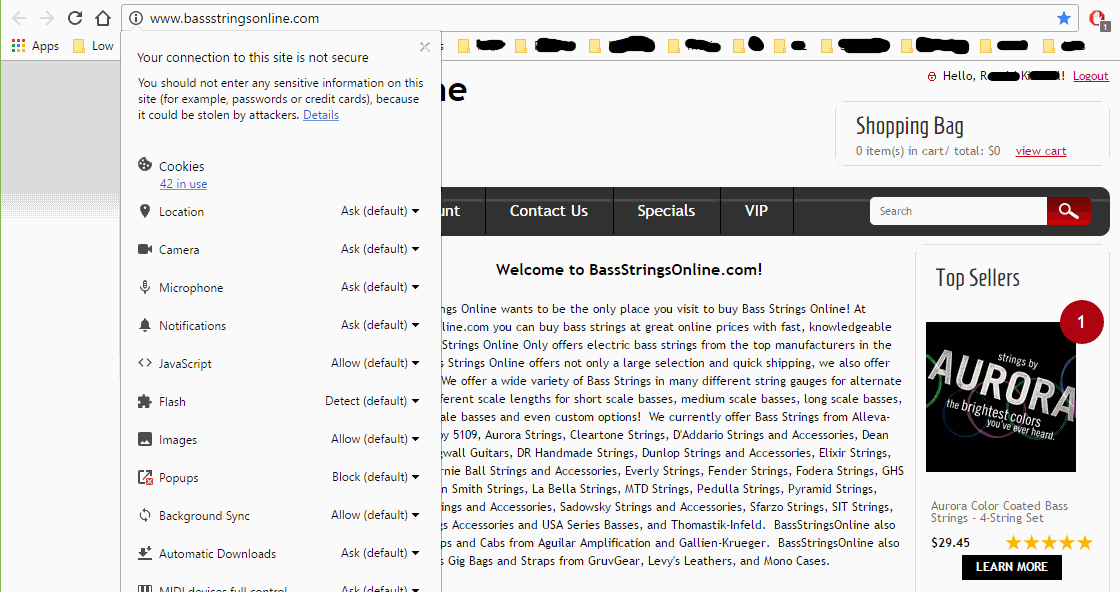Screen dimensions: 1120x592
Task: Click the Flash puzzle piece icon
Action: (145, 401)
